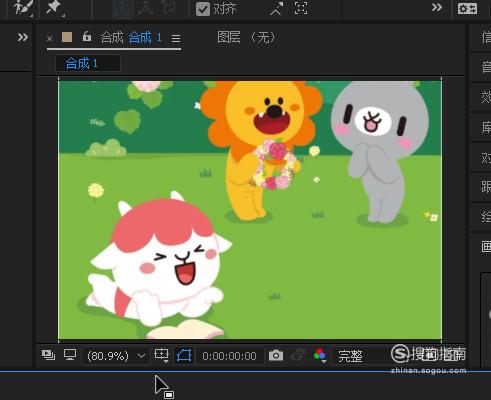The width and height of the screenshot is (491, 400).
Task: Open the (80.9%) magnification dropdown
Action: (x=116, y=356)
